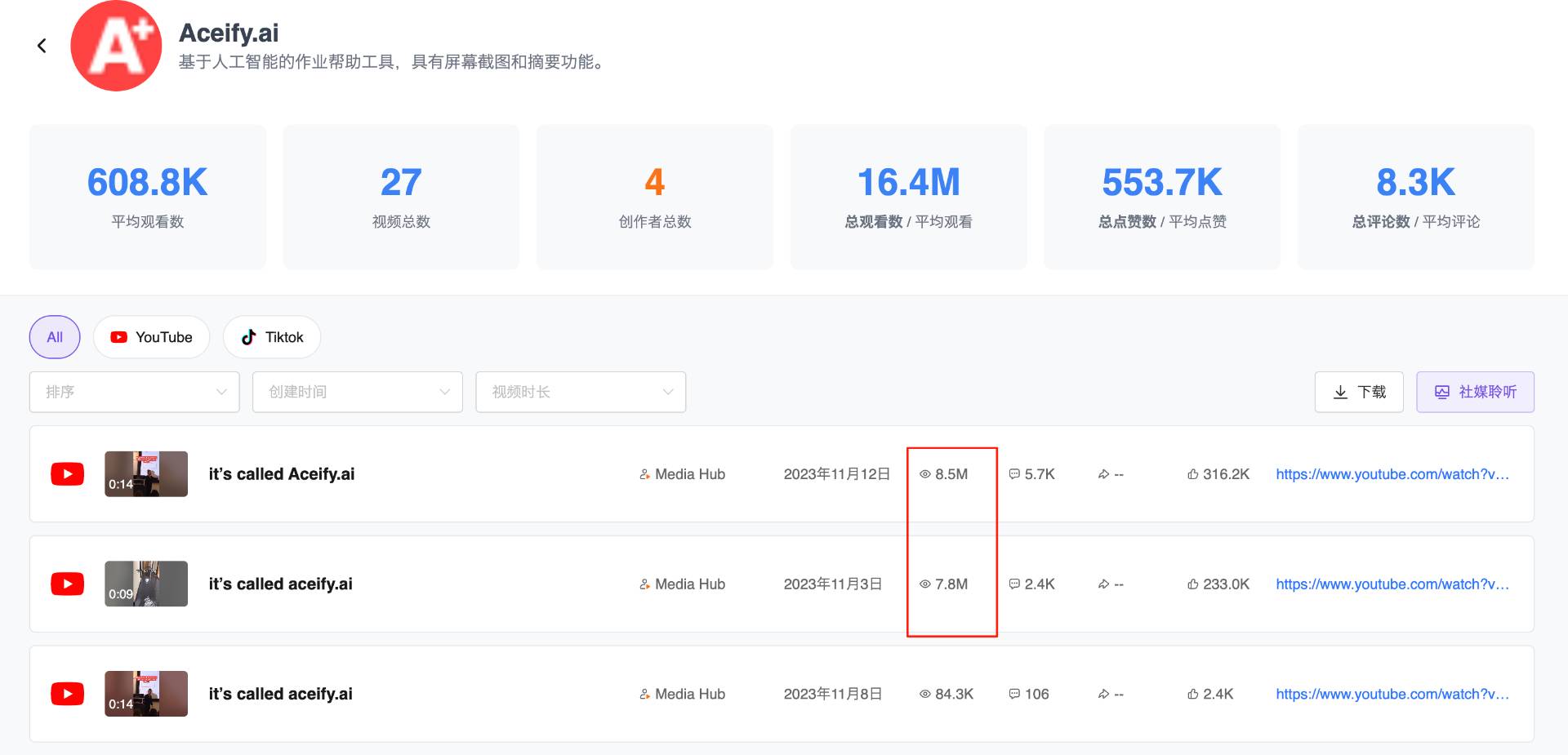
Task: Select 总评论数 in the 8.3K card
Action: coord(1381,222)
